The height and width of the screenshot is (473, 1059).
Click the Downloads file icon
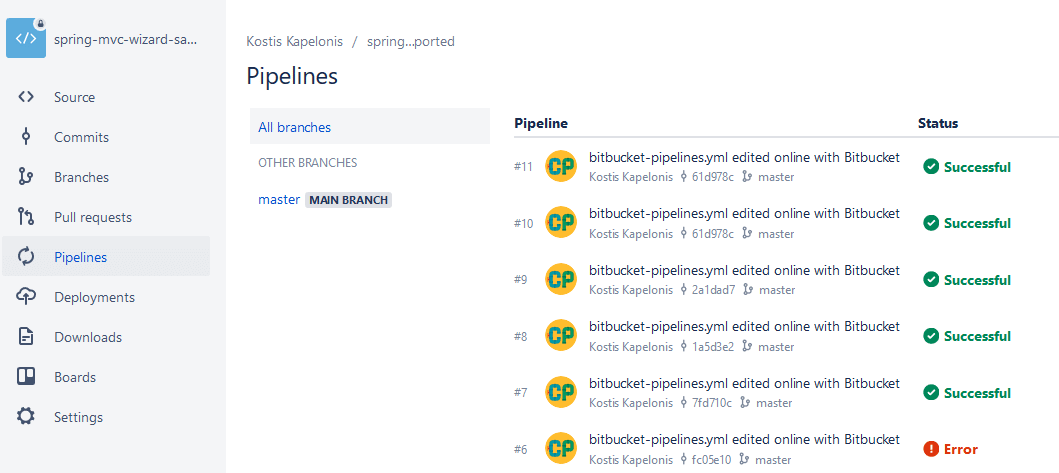[x=26, y=337]
